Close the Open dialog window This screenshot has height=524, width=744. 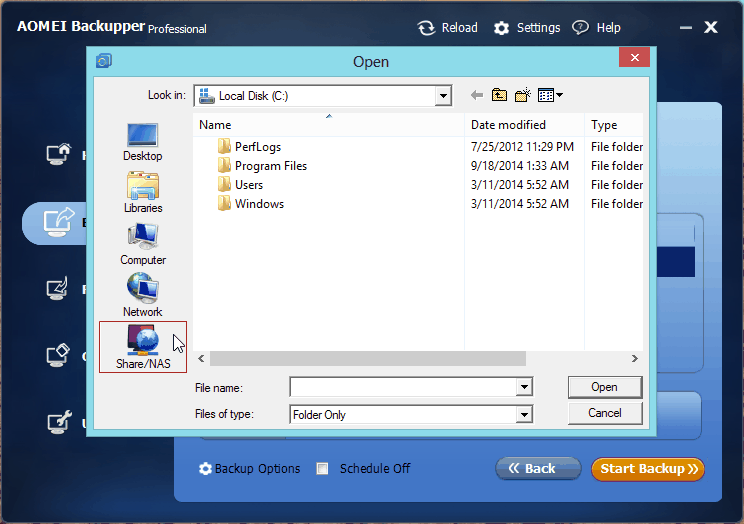(x=634, y=58)
